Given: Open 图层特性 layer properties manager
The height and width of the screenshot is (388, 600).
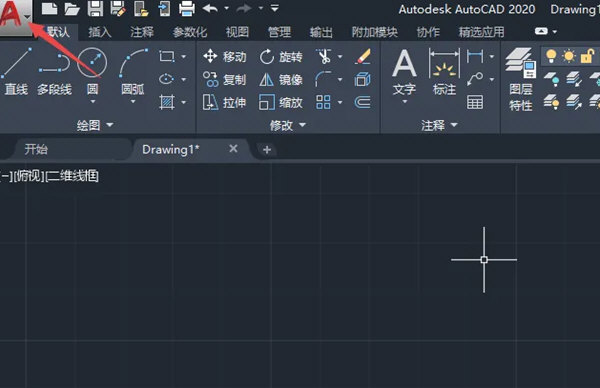Looking at the screenshot, I should [521, 80].
